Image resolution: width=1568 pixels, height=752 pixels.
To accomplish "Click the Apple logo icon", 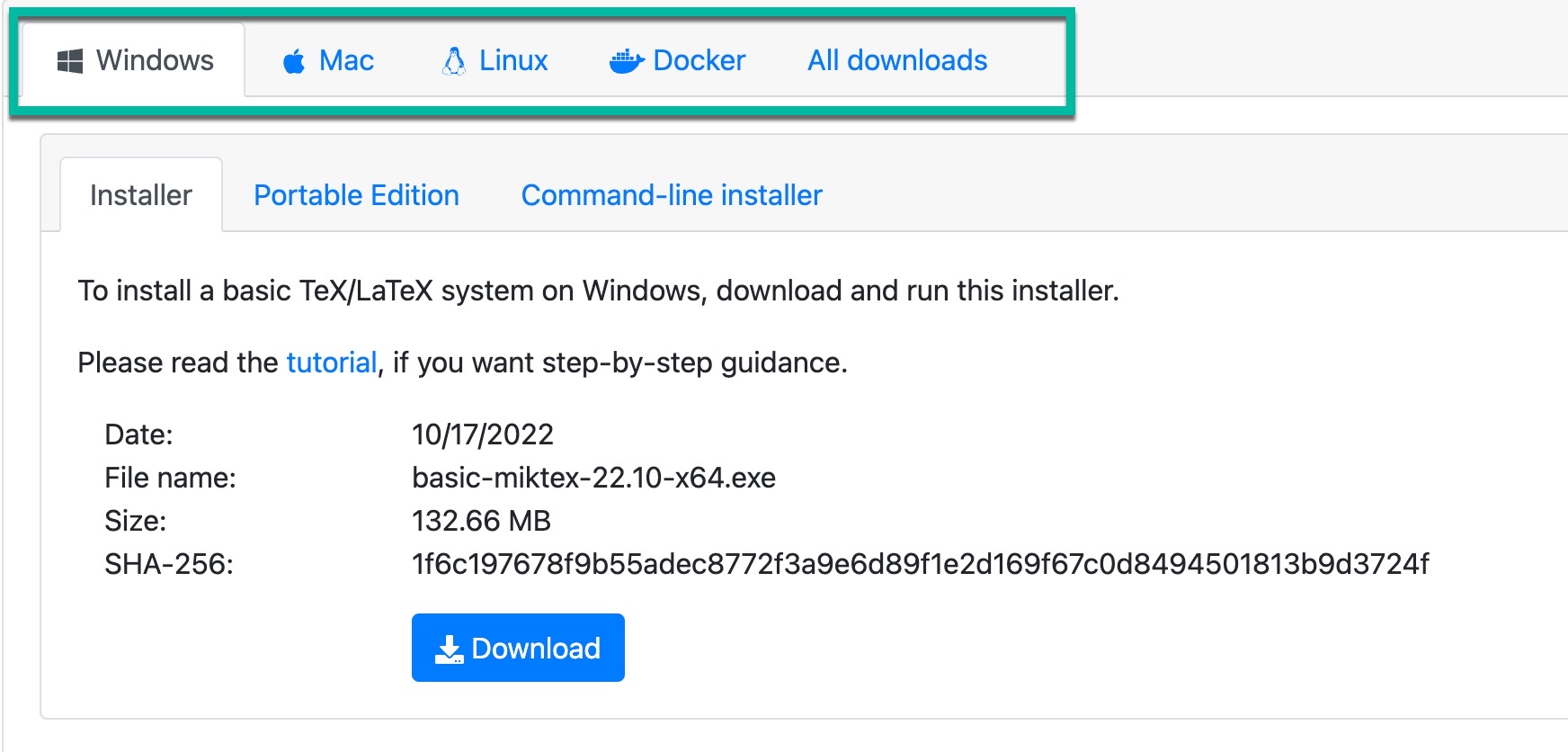I will point(294,62).
